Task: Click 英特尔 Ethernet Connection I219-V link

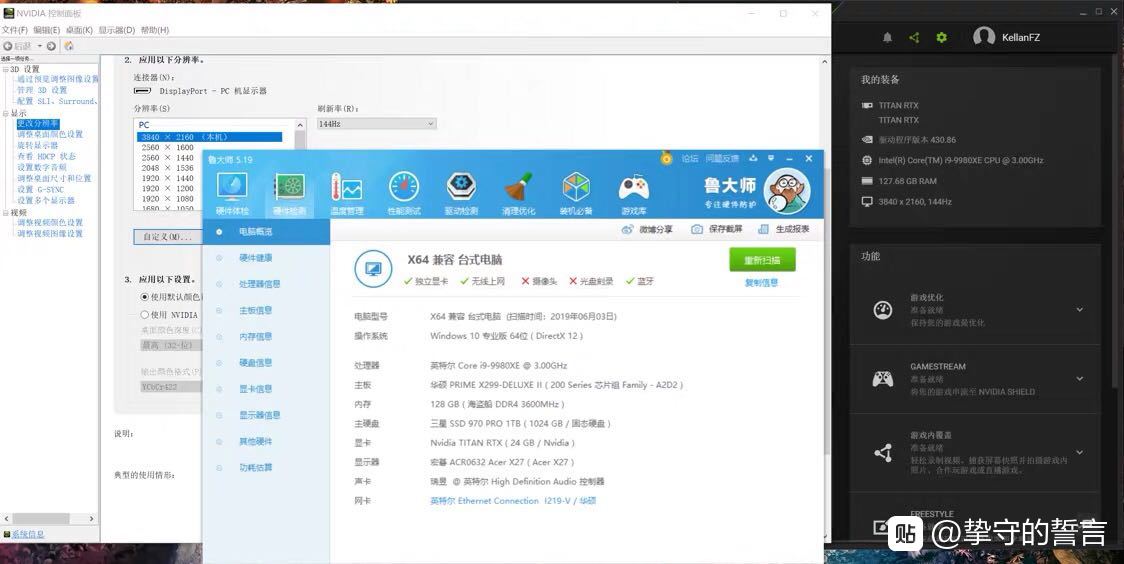Action: click(x=513, y=501)
